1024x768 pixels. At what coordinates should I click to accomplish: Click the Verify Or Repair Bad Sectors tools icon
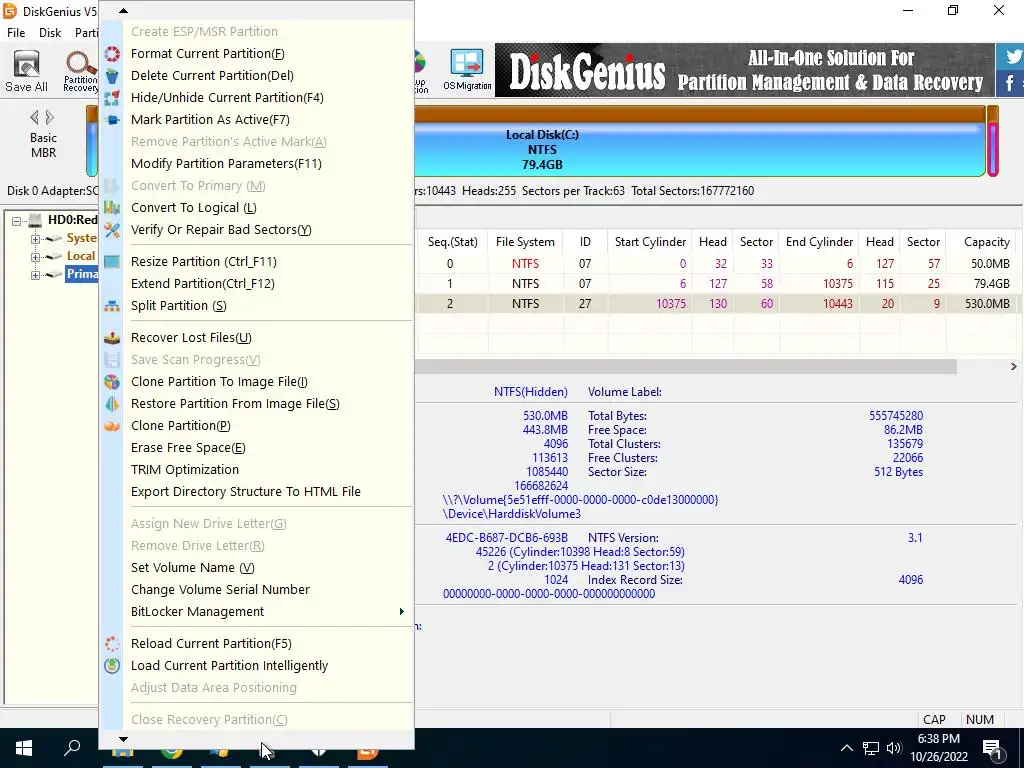point(112,230)
